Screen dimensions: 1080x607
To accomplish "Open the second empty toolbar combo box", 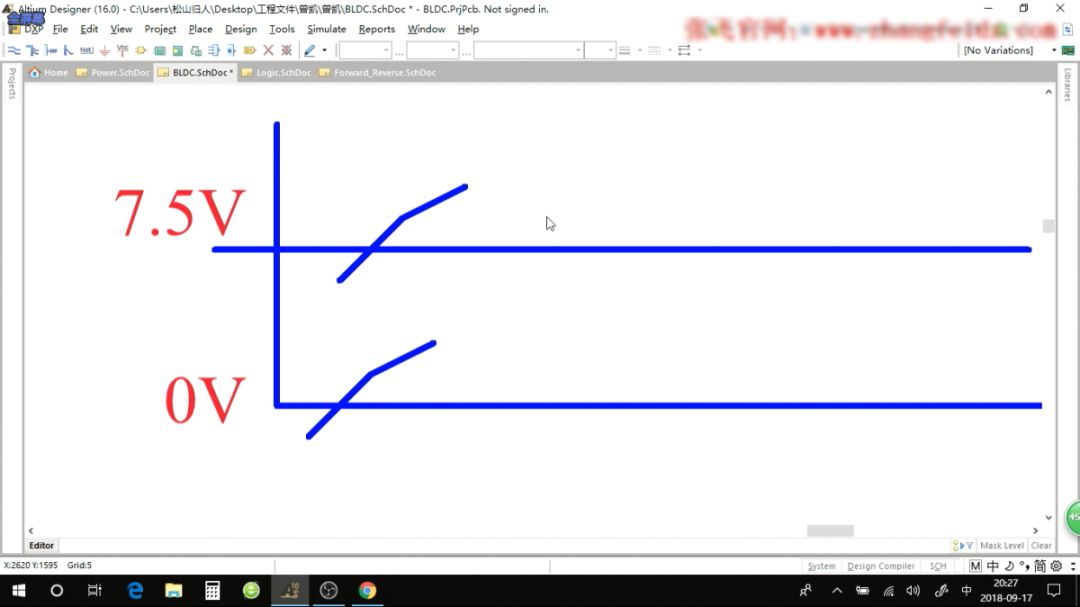I will [x=432, y=50].
